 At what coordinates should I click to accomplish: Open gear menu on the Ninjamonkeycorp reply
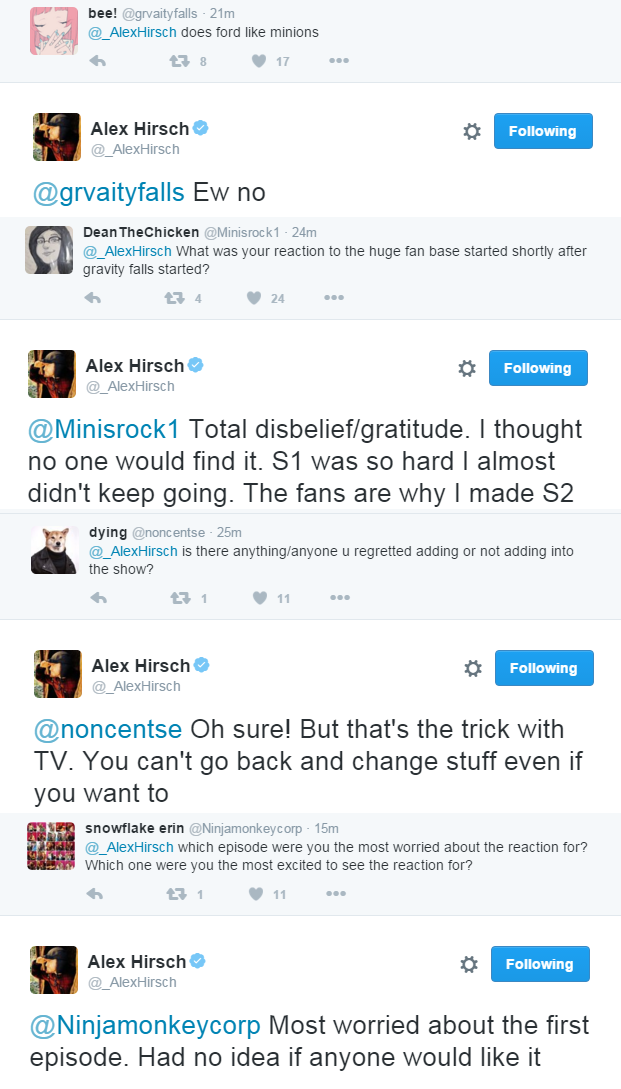click(x=468, y=965)
